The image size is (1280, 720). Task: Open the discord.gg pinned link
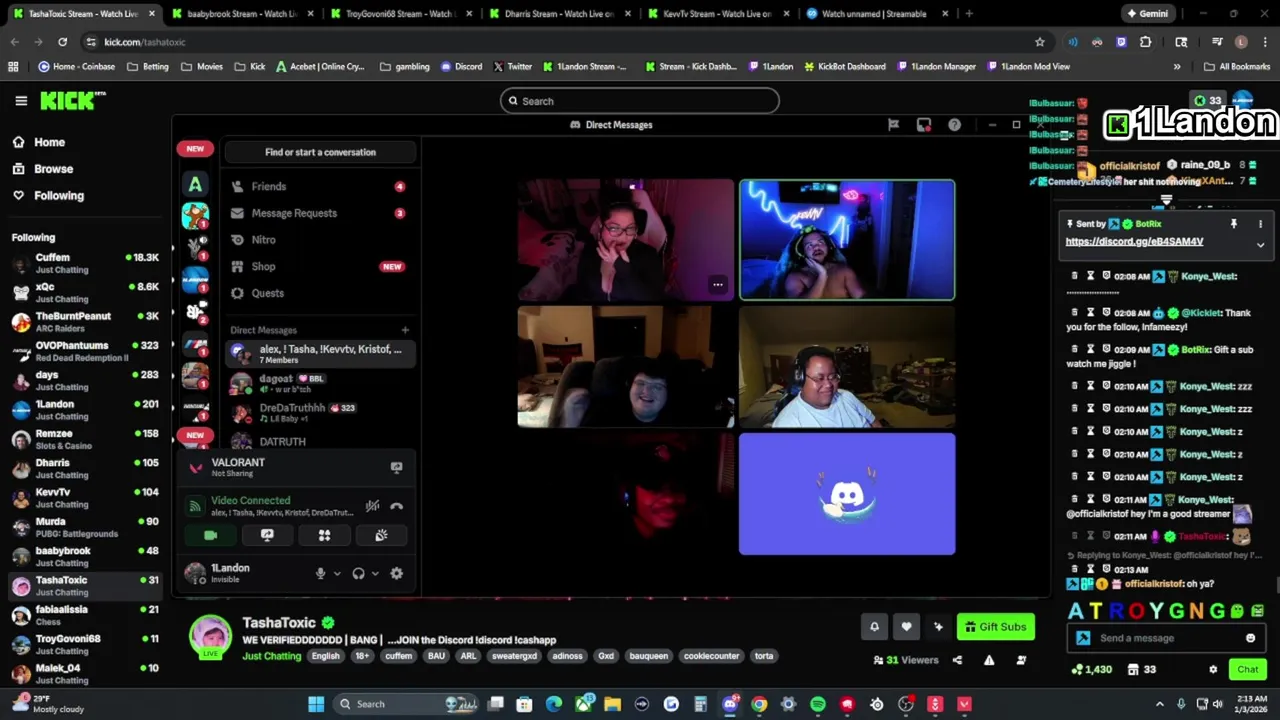1134,242
